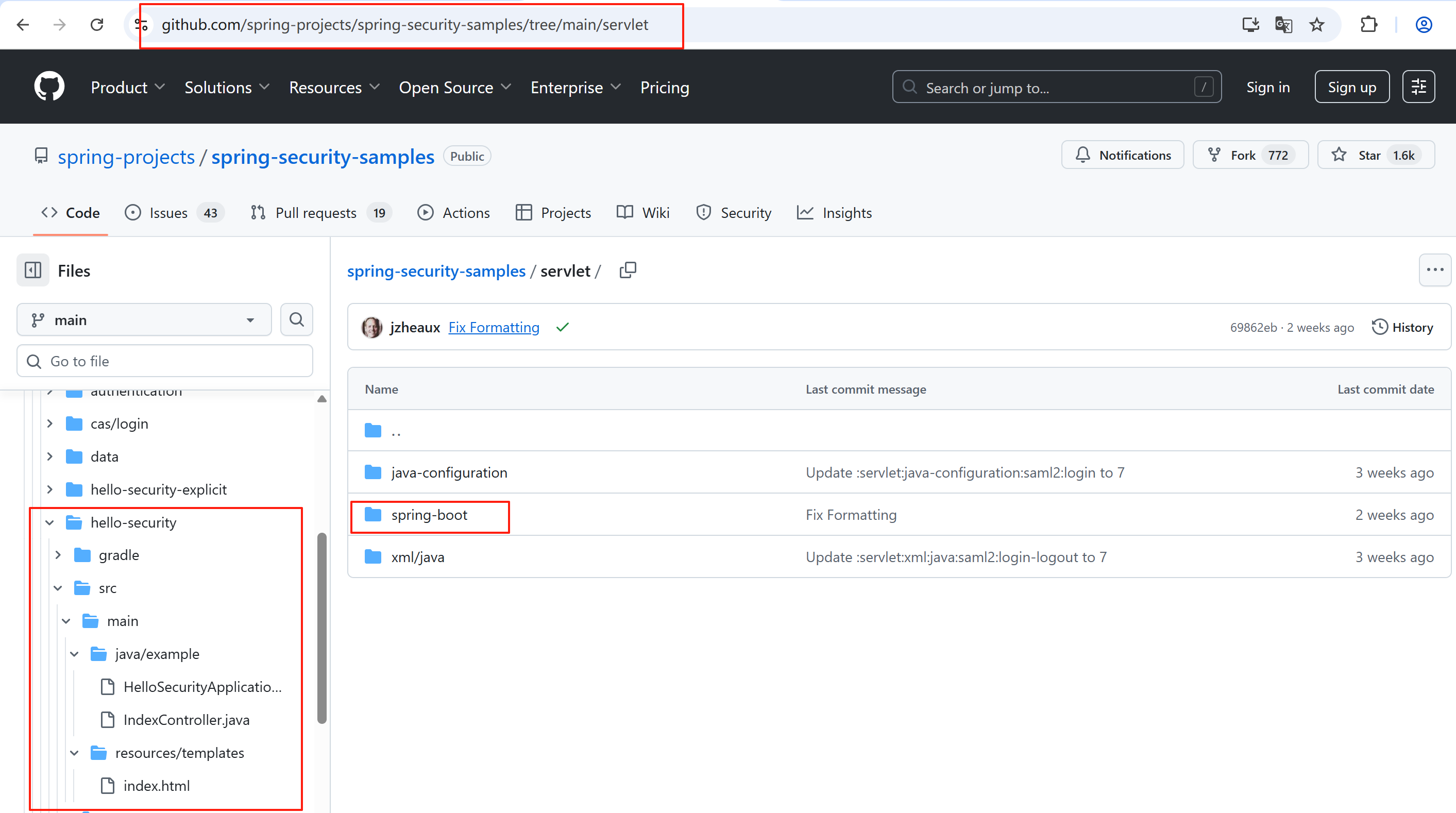Collapse file tree side panel icon
1456x813 pixels.
click(x=33, y=270)
